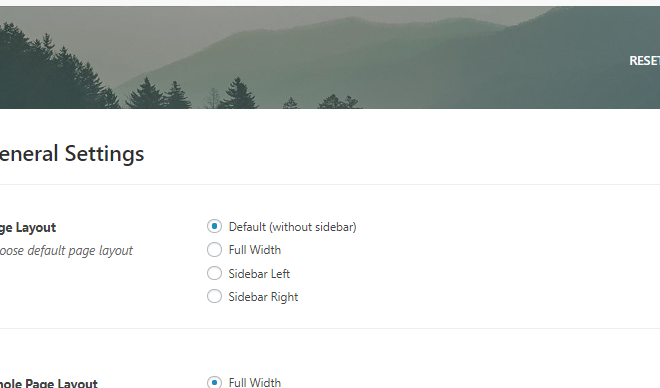The width and height of the screenshot is (660, 388).
Task: Click the Single Page Layout option title
Action: pyautogui.click(x=49, y=383)
